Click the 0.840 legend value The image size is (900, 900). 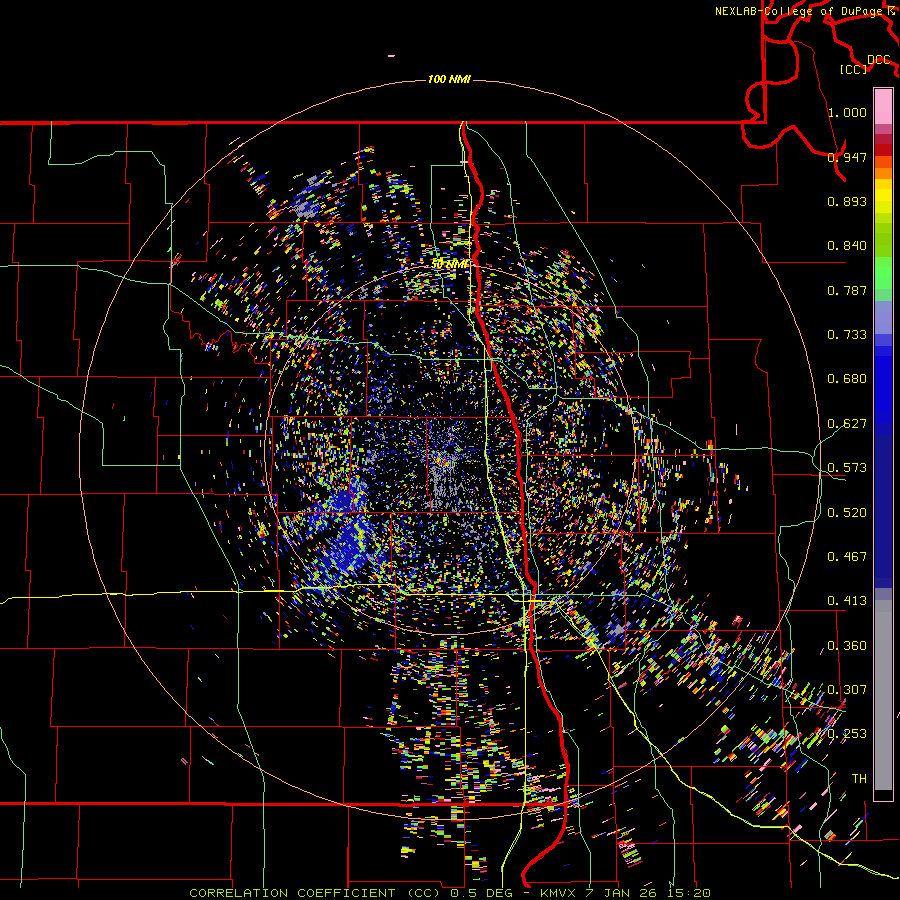pos(847,246)
